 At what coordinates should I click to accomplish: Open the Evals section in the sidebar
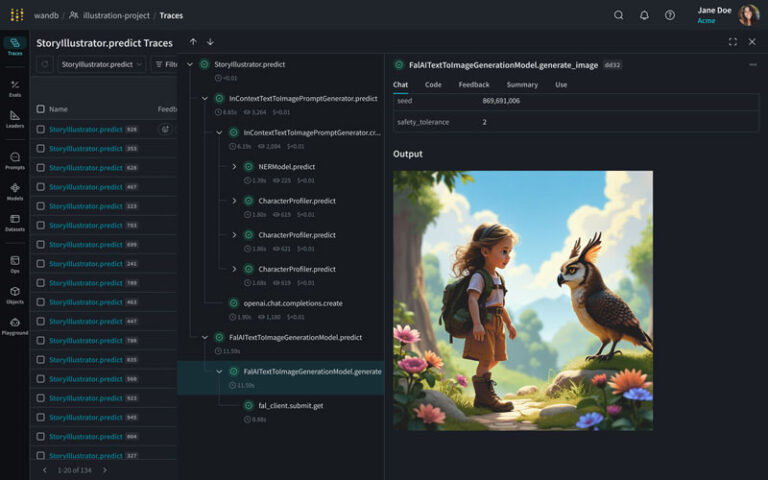tap(15, 88)
